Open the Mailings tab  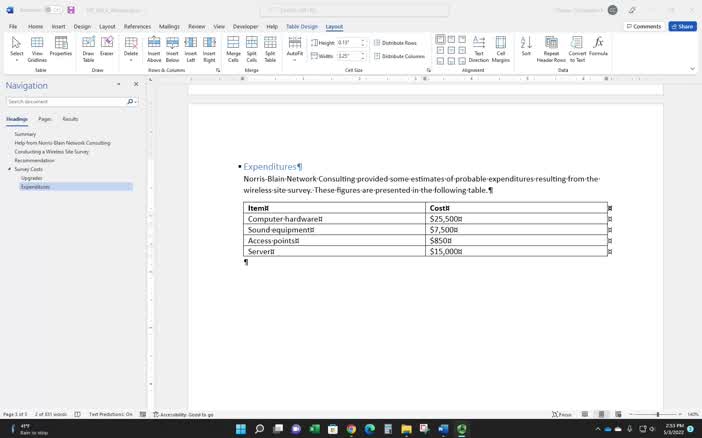pyautogui.click(x=169, y=26)
